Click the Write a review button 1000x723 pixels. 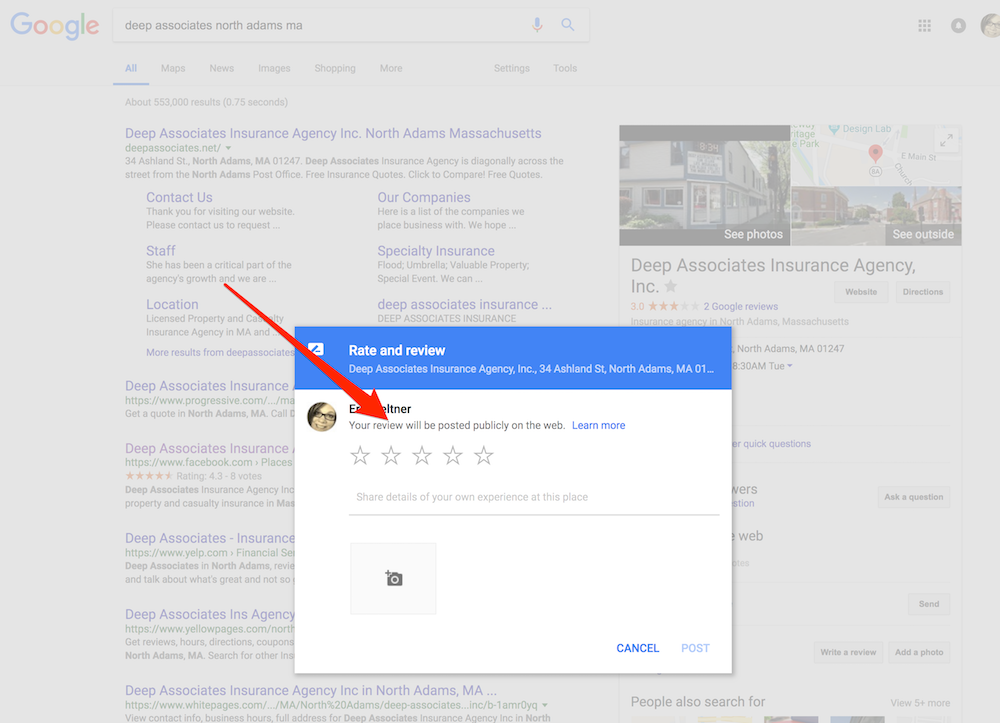(x=848, y=652)
